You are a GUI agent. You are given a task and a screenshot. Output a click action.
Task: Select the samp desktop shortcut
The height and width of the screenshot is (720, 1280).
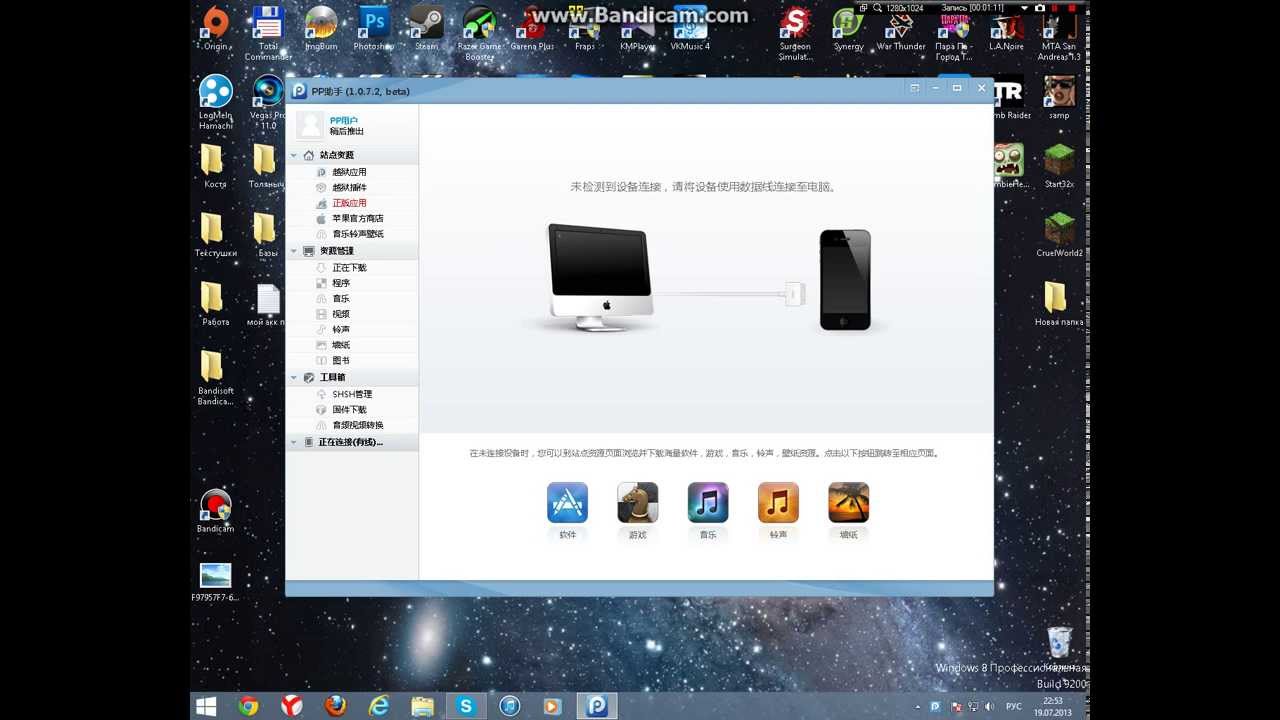[1059, 97]
